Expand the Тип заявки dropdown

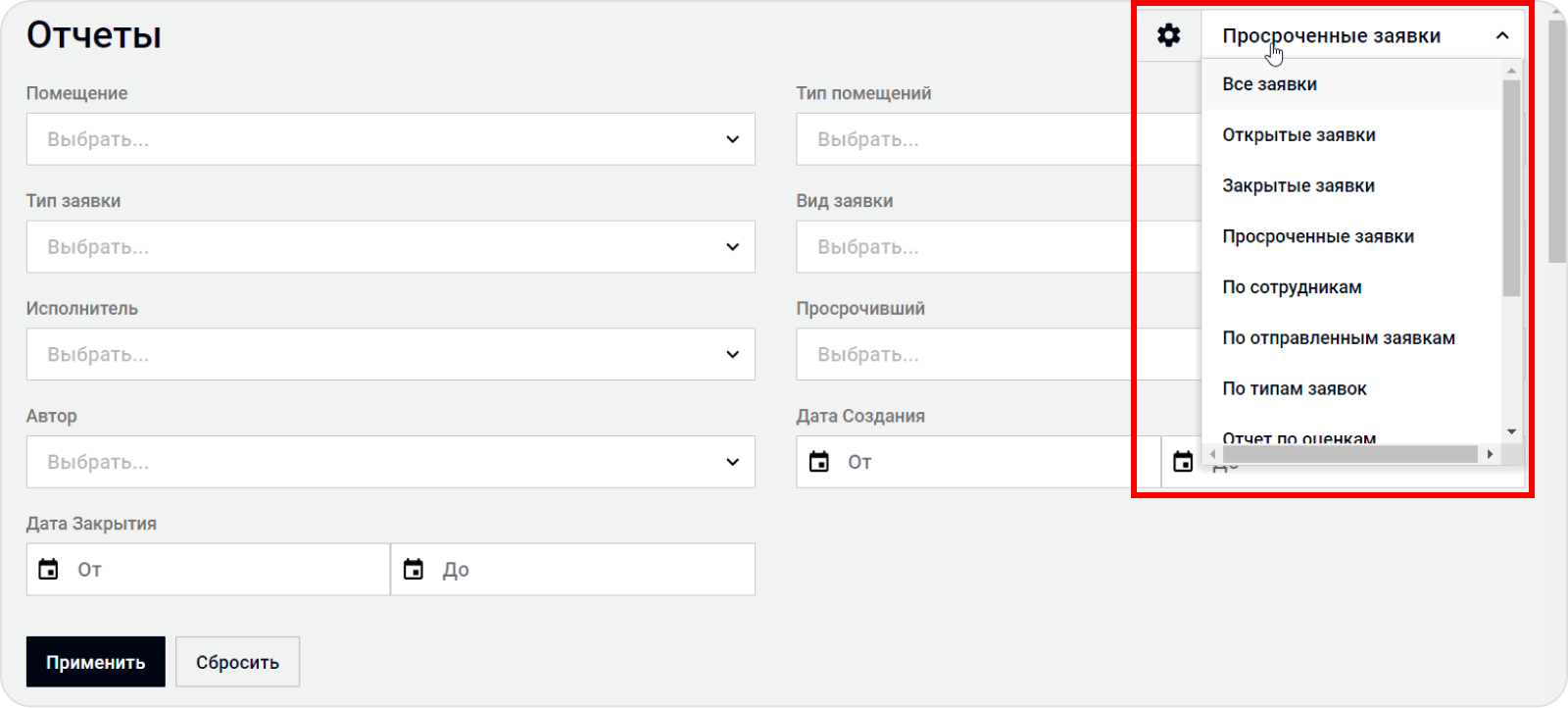732,247
